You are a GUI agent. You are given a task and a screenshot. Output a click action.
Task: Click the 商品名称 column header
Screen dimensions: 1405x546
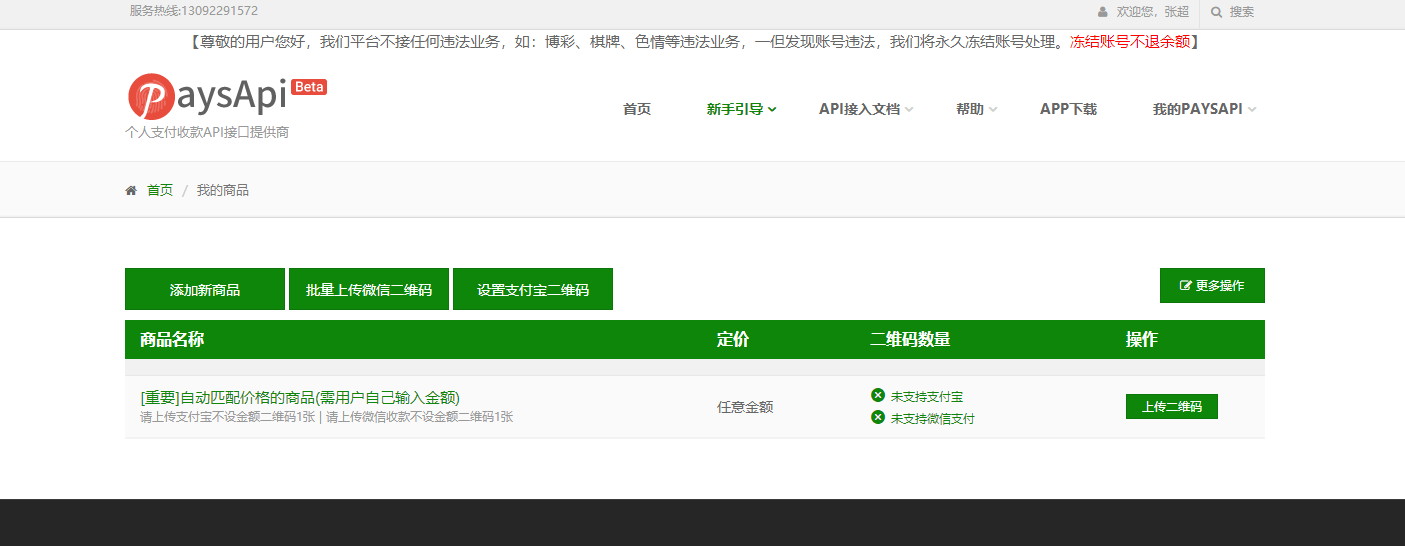pyautogui.click(x=172, y=339)
